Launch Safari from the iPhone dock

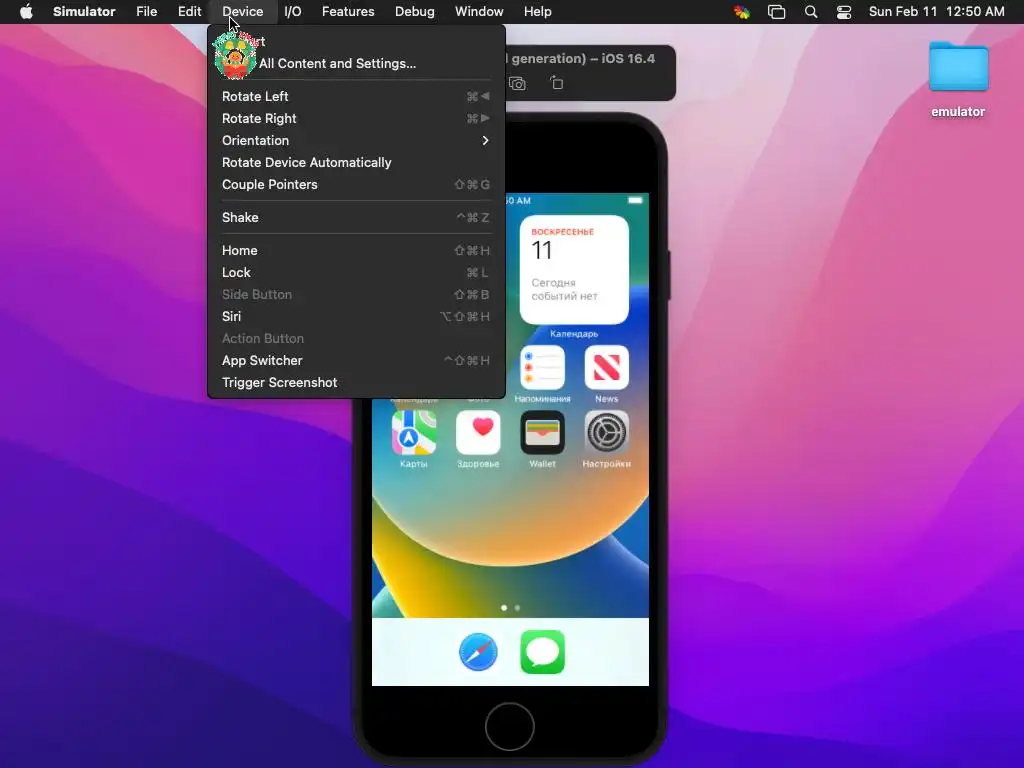point(478,652)
